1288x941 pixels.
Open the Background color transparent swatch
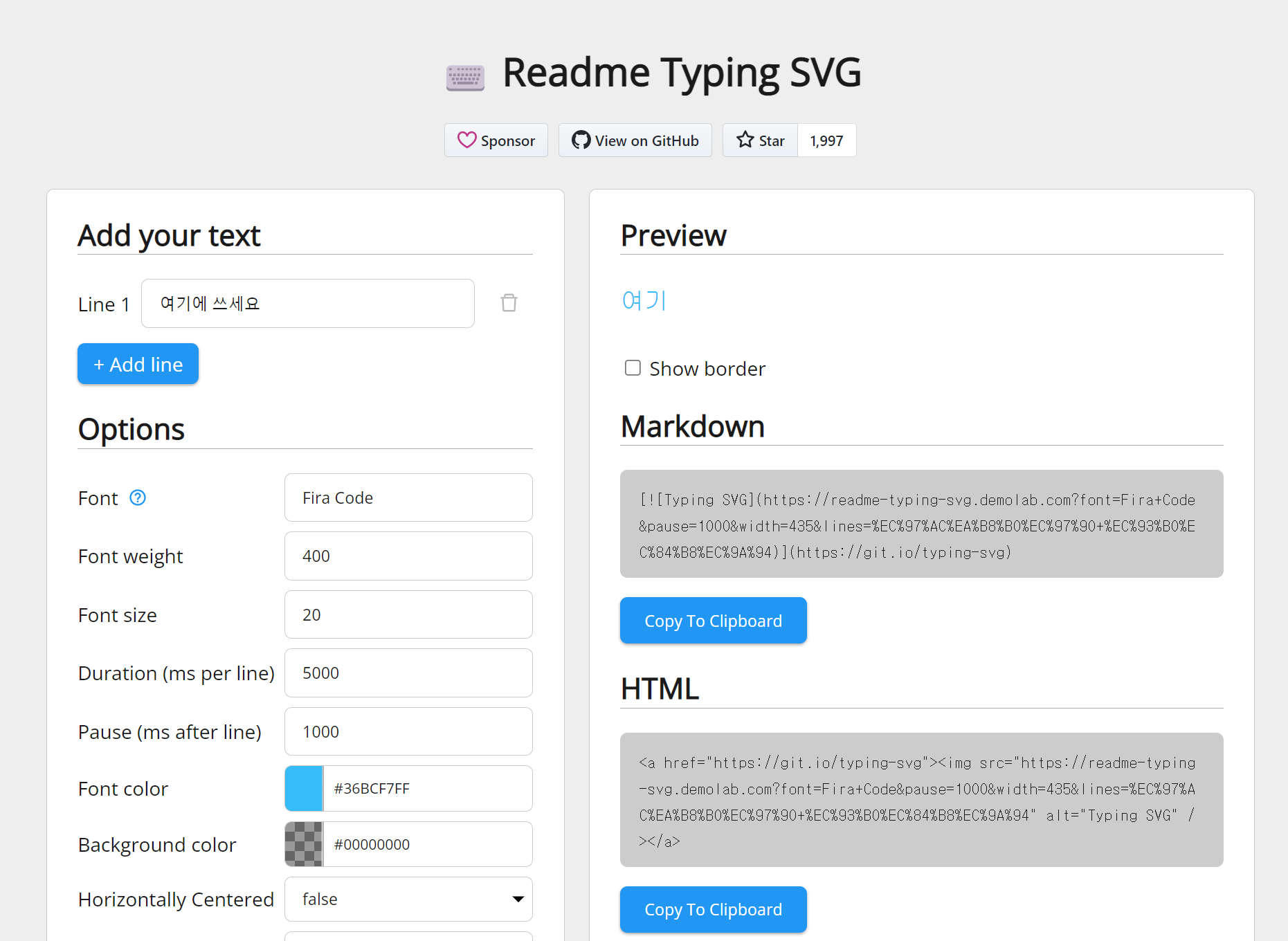tap(304, 844)
